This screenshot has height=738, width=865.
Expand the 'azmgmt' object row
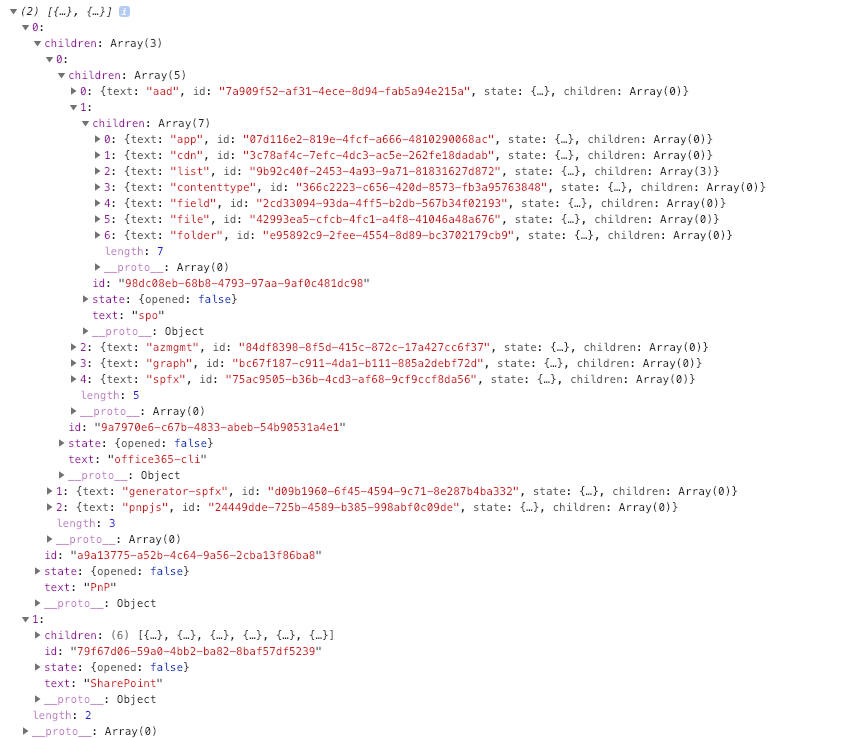tap(73, 347)
